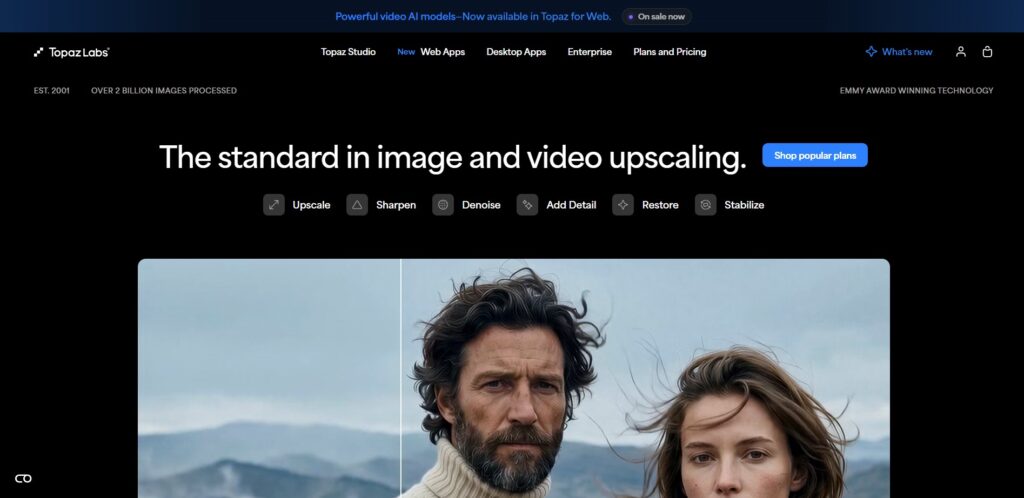Click the Stabilize icon
Screen dimensions: 1024x498
(x=705, y=205)
